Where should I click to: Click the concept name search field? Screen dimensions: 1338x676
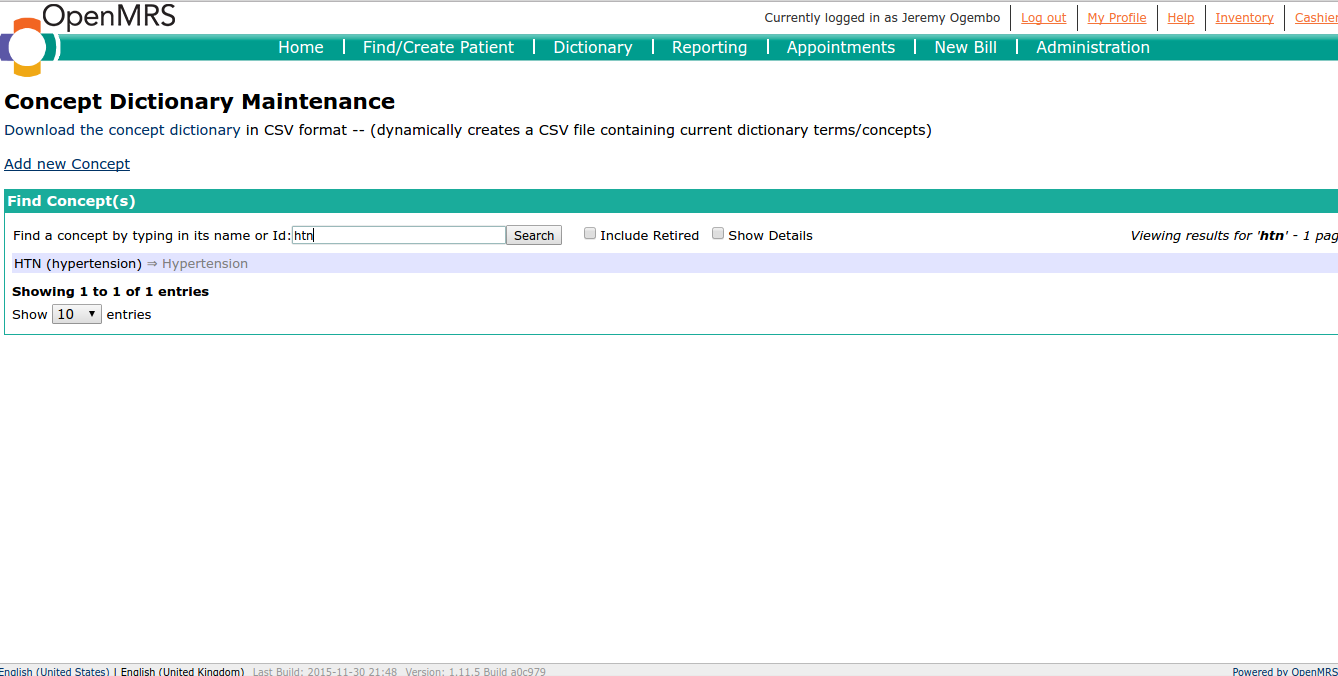(x=399, y=235)
